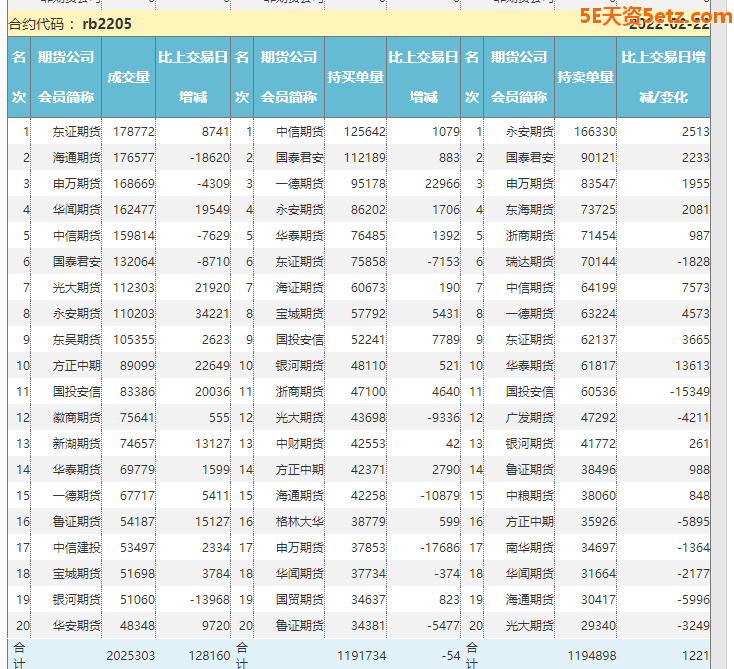Select the rb2205 contract code text
734x669 pixels.
[x=106, y=24]
